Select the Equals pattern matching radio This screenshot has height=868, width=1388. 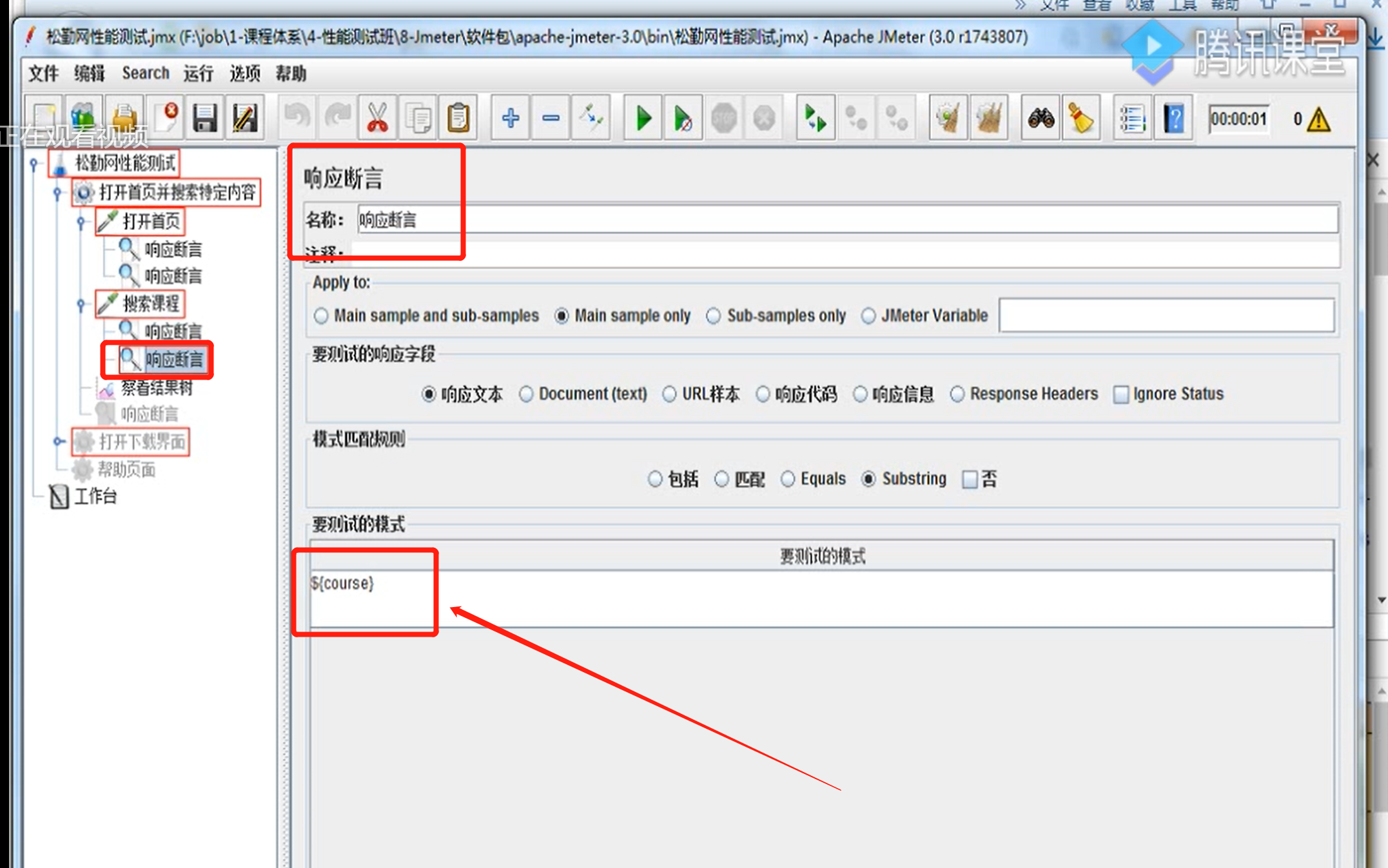click(x=788, y=479)
